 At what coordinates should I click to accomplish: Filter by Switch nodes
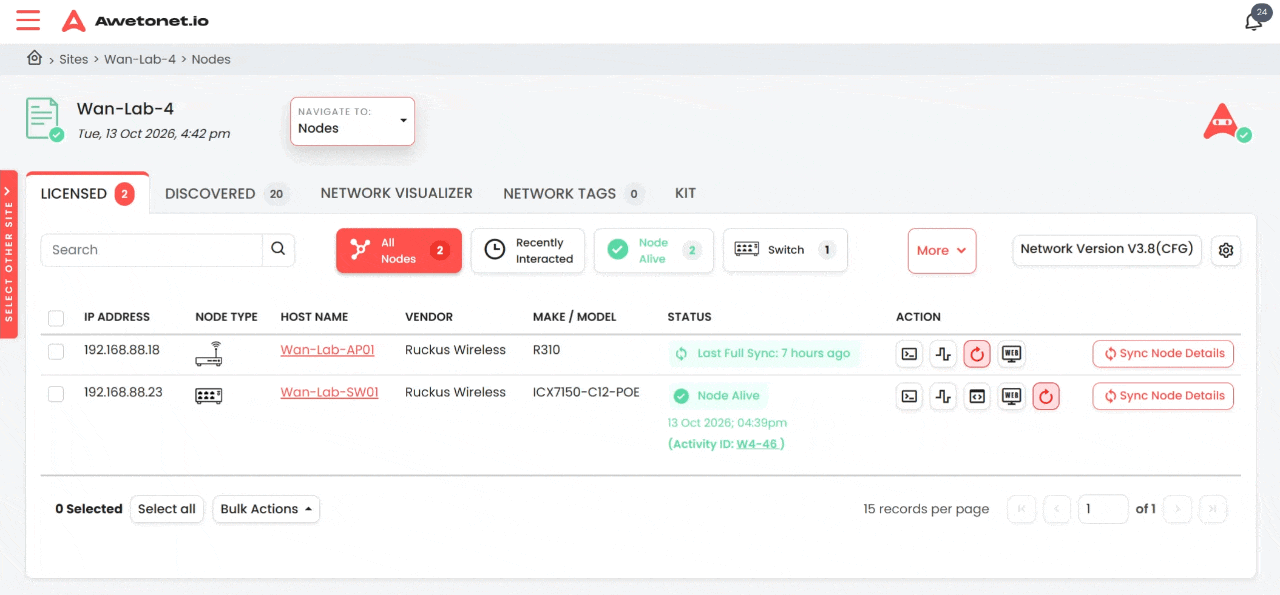click(x=785, y=250)
